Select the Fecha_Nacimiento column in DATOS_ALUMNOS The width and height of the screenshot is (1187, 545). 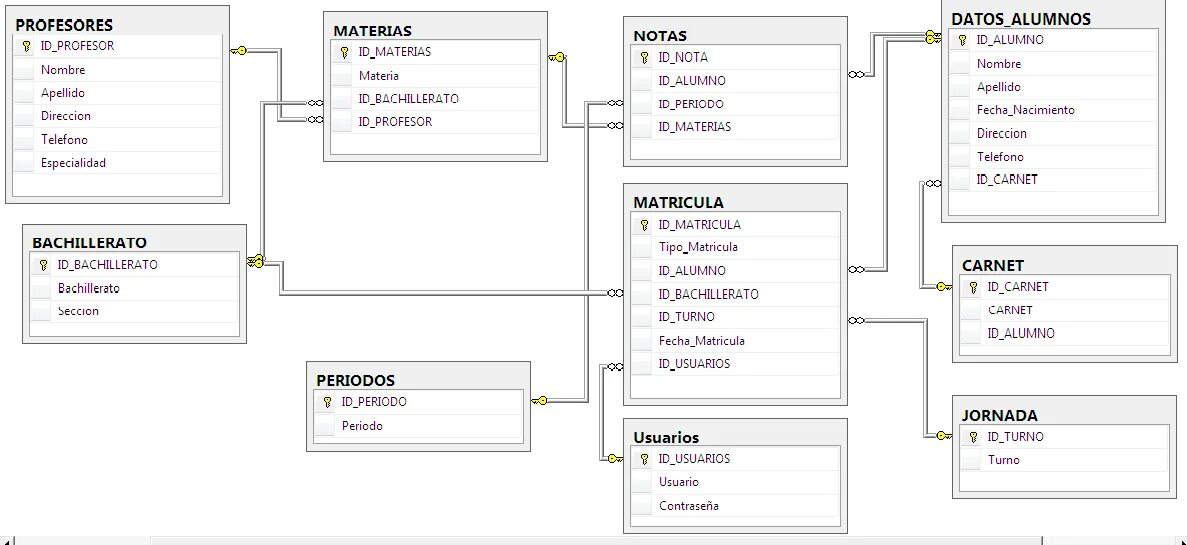pyautogui.click(x=1053, y=110)
